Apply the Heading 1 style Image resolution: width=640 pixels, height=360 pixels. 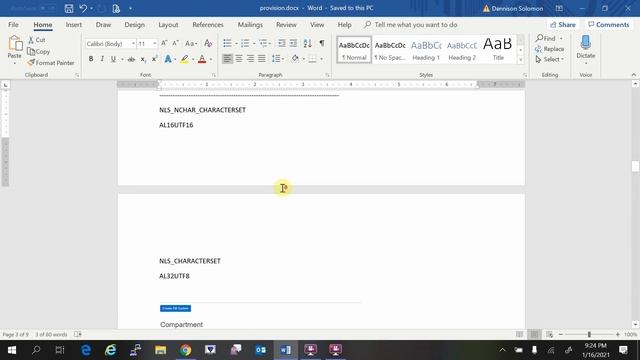pos(426,50)
